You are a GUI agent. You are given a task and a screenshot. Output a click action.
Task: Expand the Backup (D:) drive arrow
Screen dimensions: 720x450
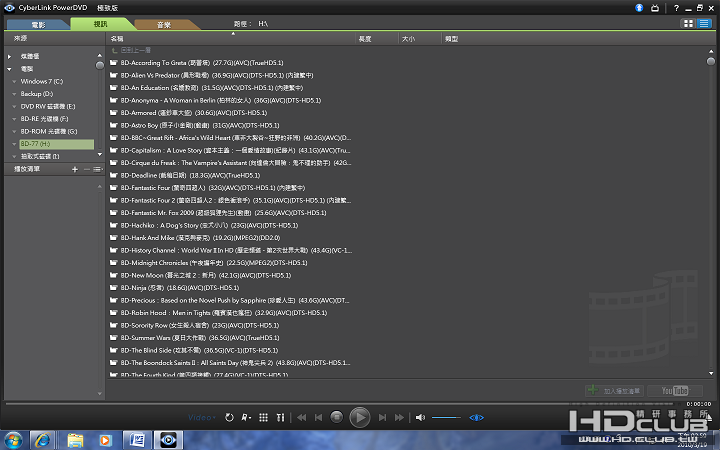(x=14, y=94)
